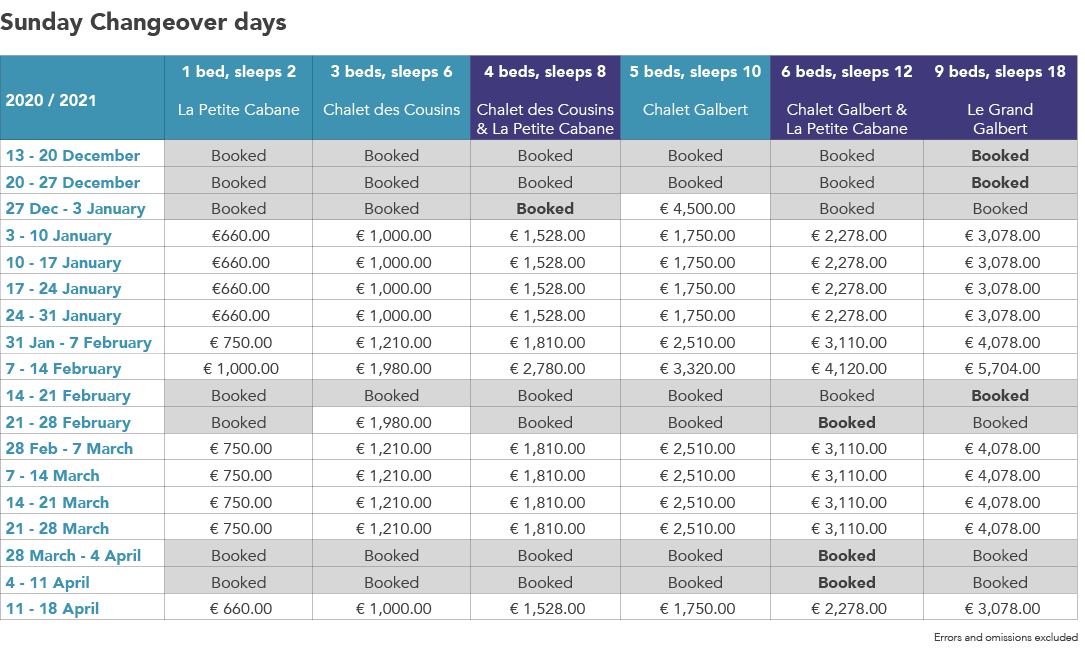
Task: Click the '6 beds, sleeps 12' column header
Action: pyautogui.click(x=847, y=98)
